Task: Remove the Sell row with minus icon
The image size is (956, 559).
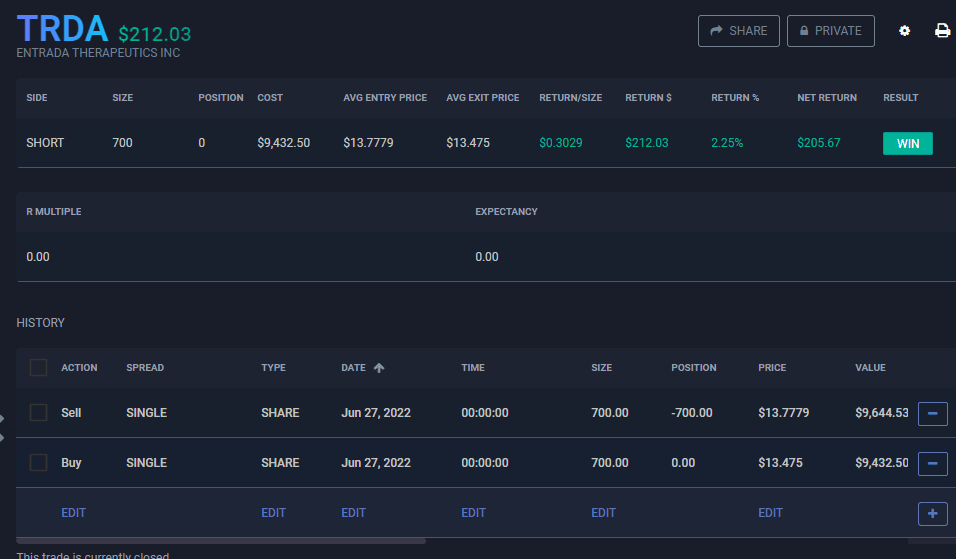Action: [x=932, y=413]
